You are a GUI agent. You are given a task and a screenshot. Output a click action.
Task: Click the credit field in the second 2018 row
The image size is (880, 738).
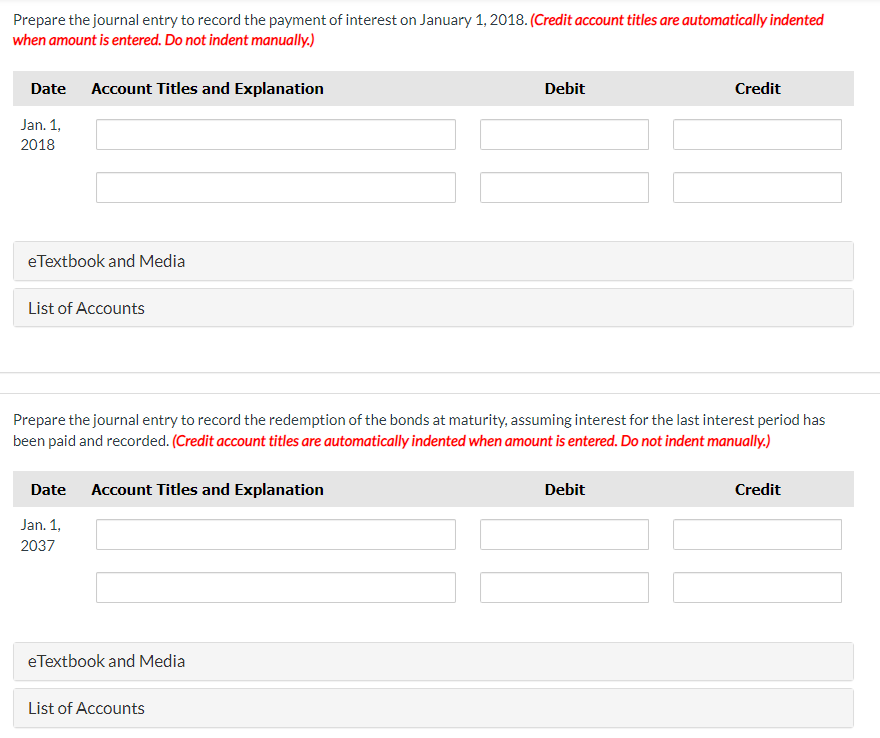pos(757,187)
